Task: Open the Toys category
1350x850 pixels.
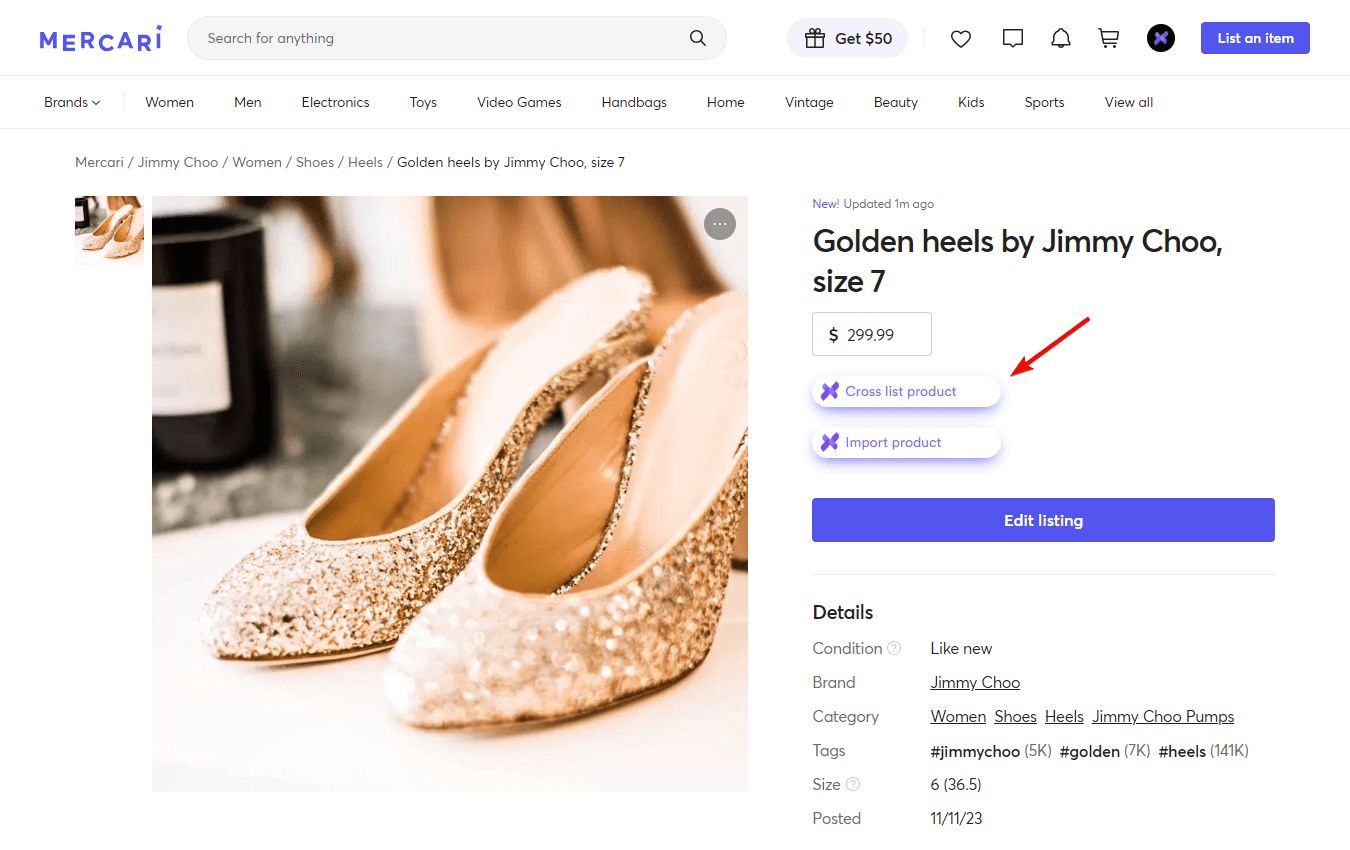Action: pyautogui.click(x=423, y=102)
